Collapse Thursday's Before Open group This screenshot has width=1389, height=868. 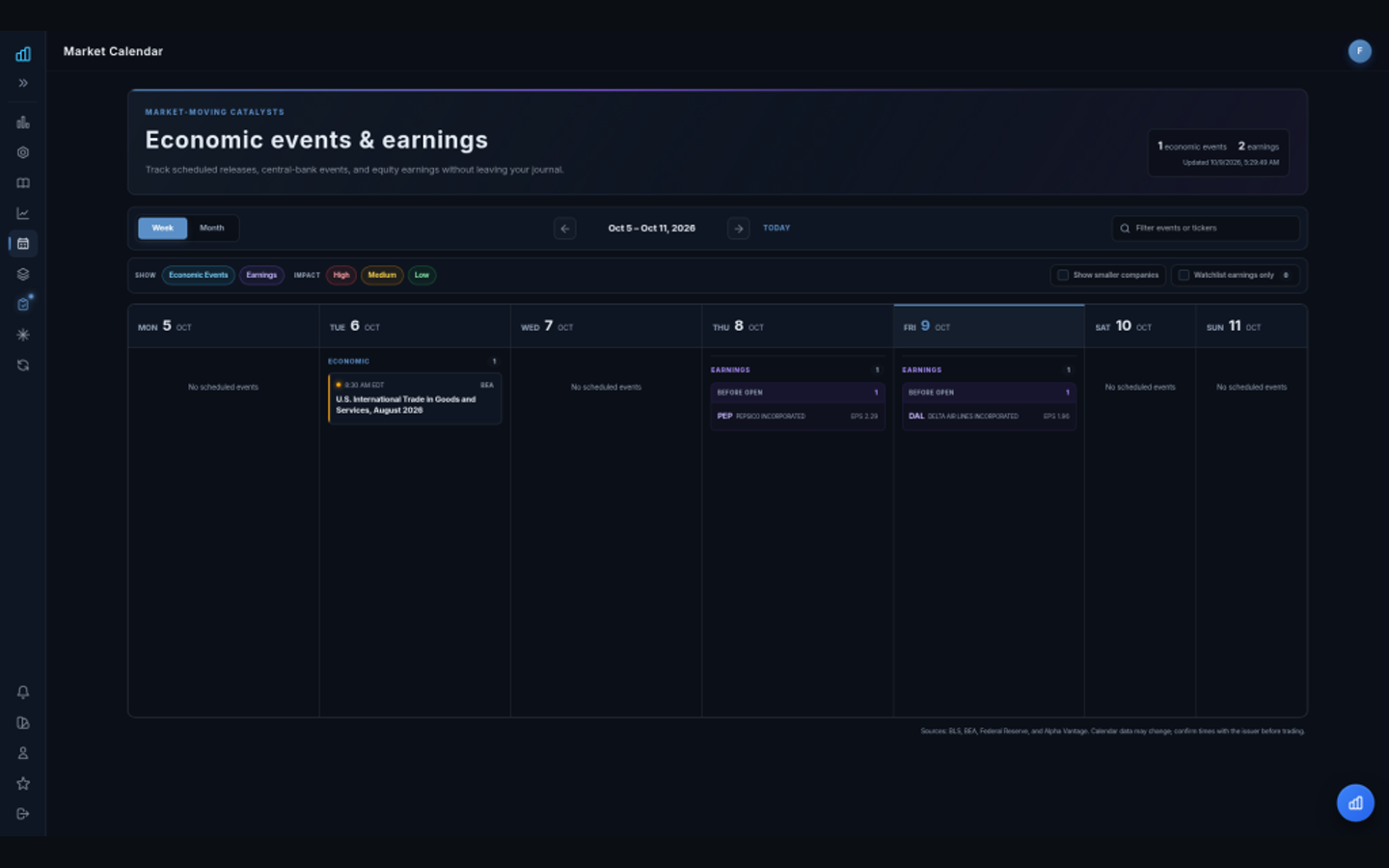(798, 393)
